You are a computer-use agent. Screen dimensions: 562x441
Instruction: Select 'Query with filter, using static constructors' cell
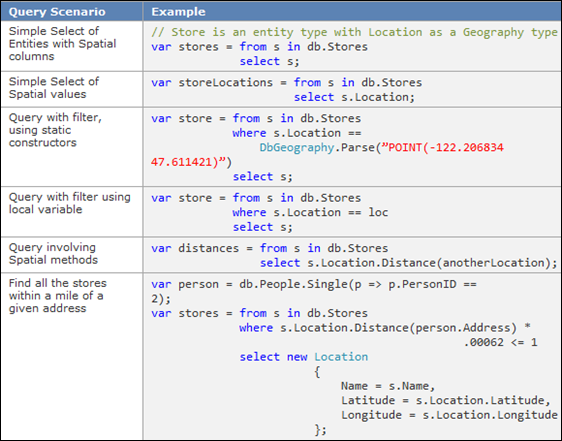pos(72,147)
